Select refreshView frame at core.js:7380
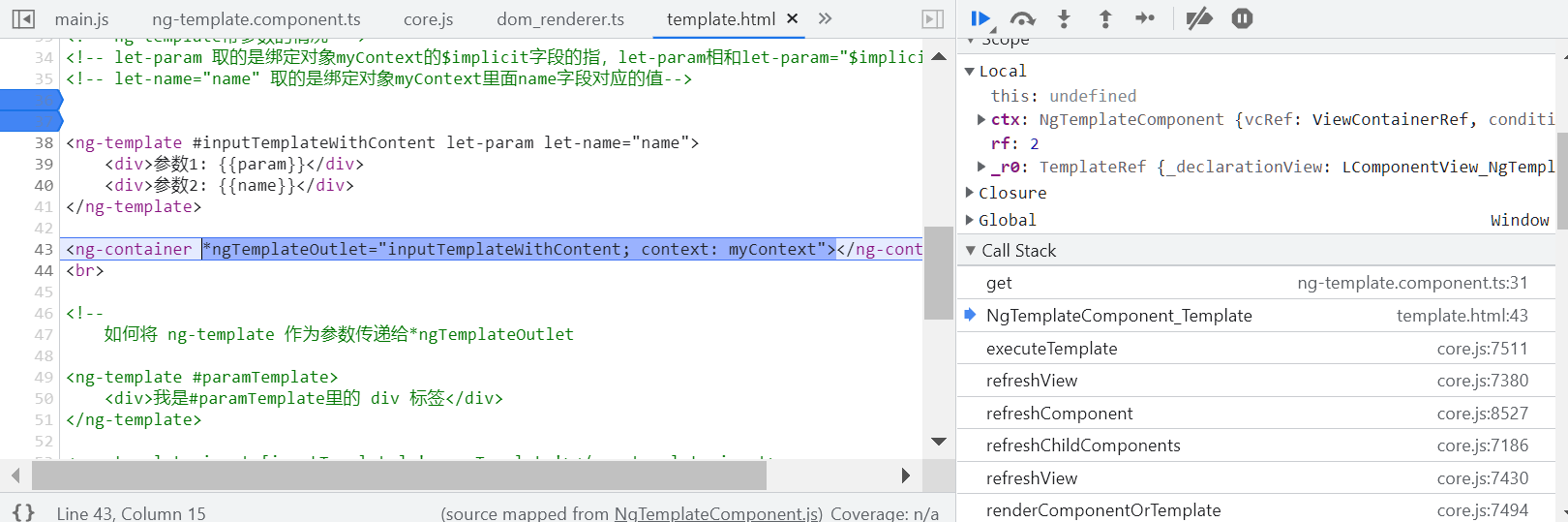 pos(1256,381)
